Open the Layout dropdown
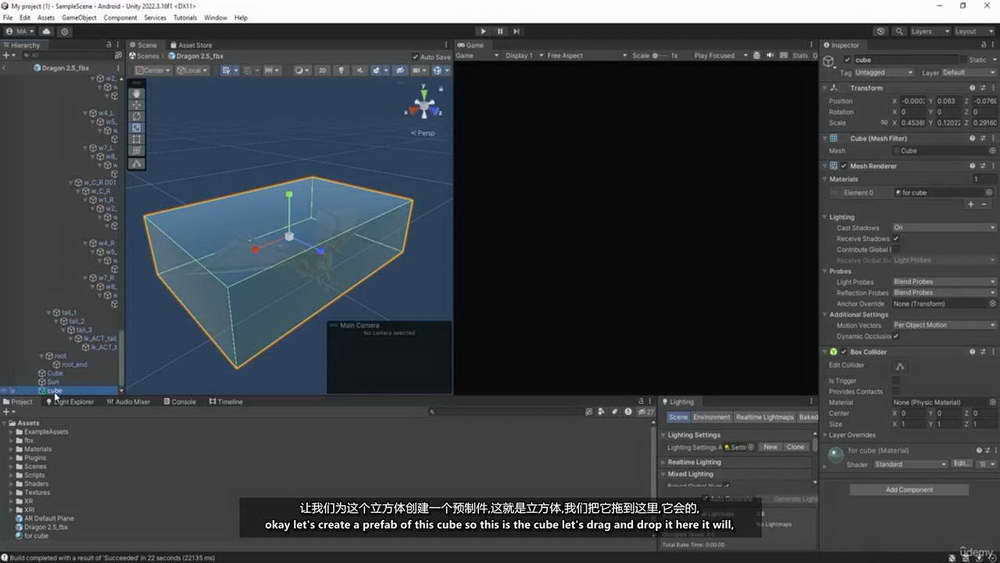This screenshot has width=1000, height=563. (x=974, y=31)
